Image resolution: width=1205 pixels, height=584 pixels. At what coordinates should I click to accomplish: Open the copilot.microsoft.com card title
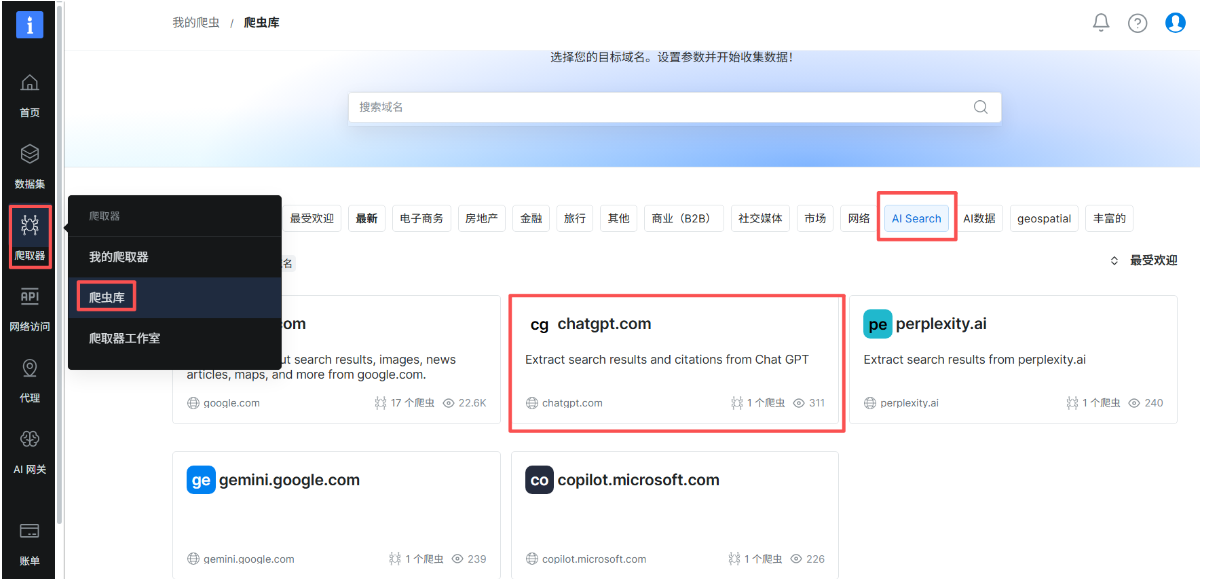pyautogui.click(x=639, y=480)
